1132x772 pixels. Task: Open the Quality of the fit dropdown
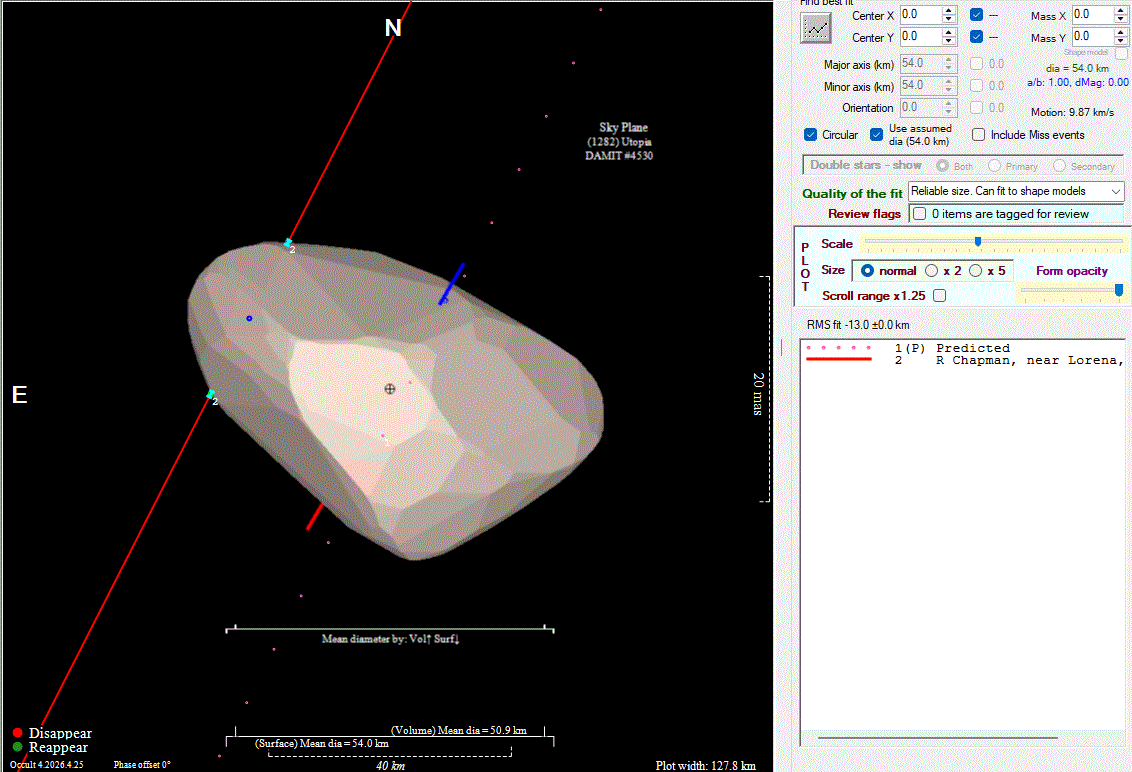point(1016,191)
